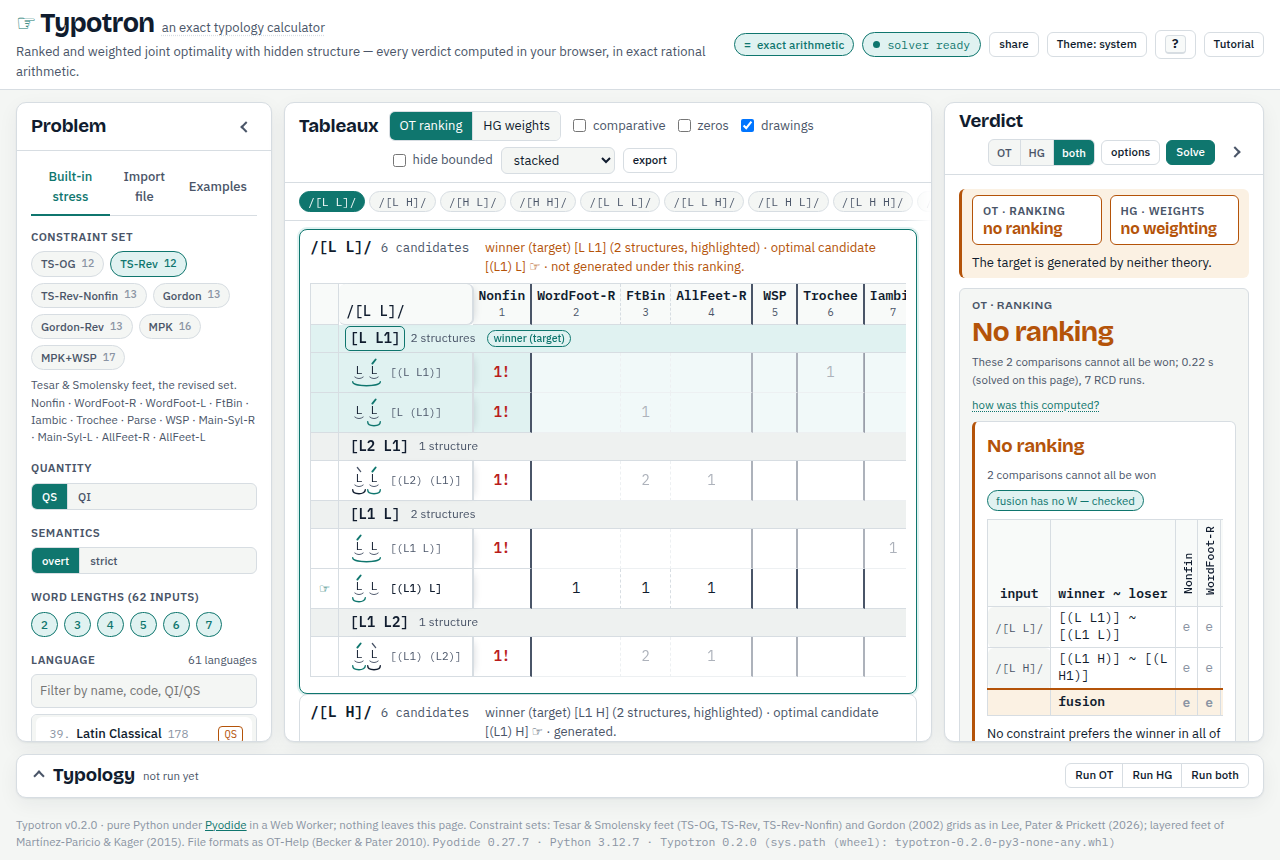Open the 'how was this computed?' link

click(1035, 405)
